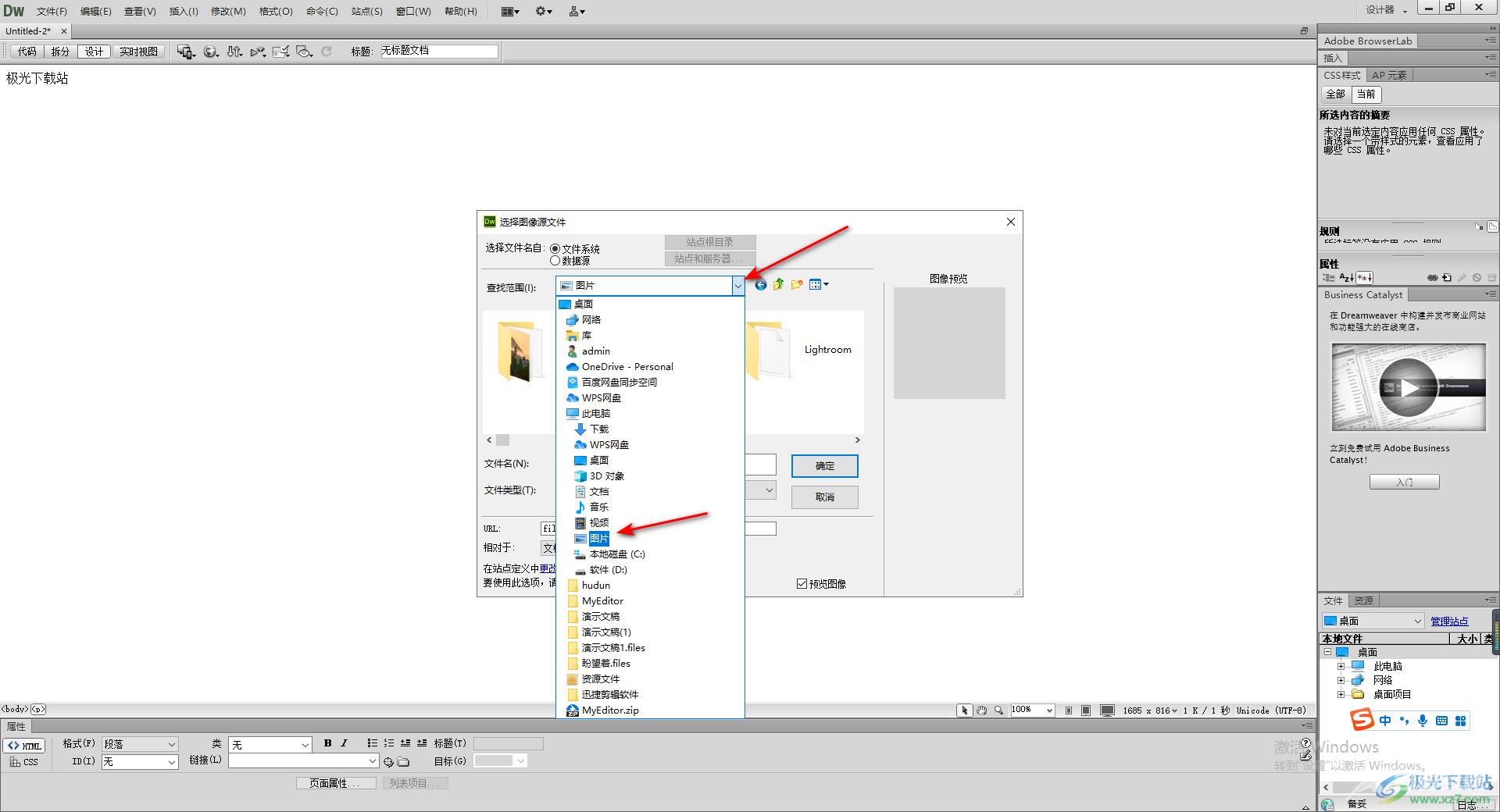This screenshot has width=1500, height=812.
Task: Apply bold in properties panel
Action: point(327,743)
